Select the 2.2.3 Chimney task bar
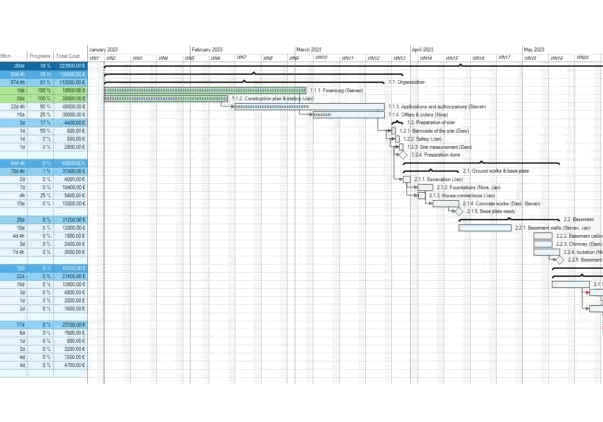The width and height of the screenshot is (603, 422). (x=543, y=244)
